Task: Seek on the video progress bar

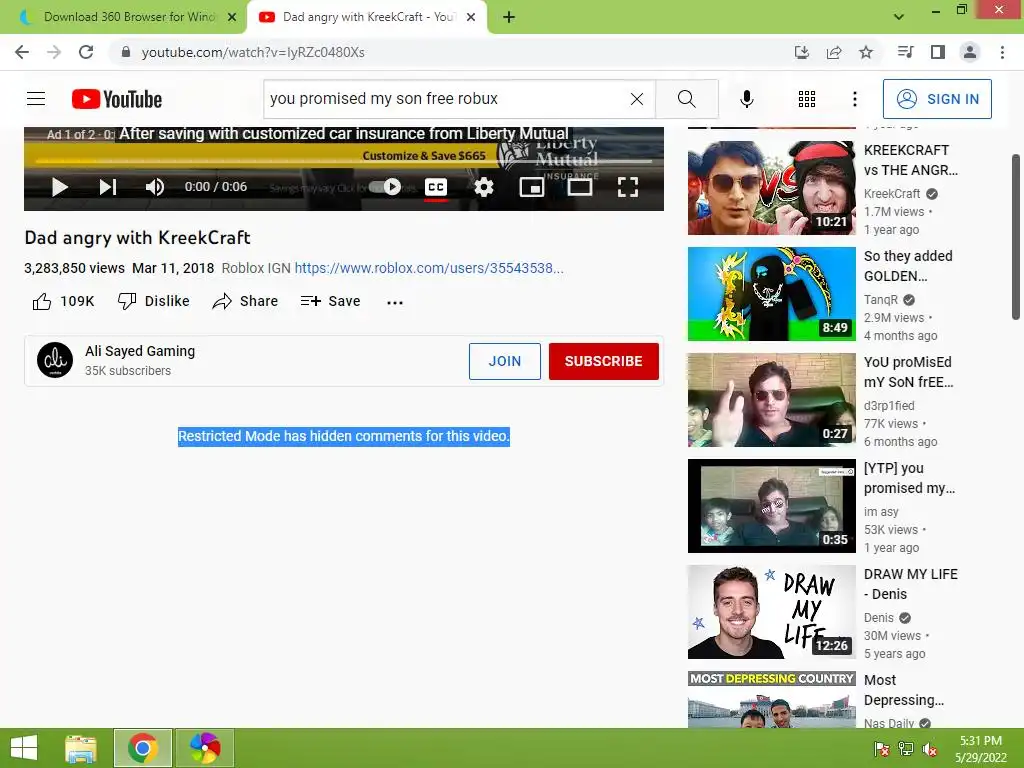Action: [344, 161]
